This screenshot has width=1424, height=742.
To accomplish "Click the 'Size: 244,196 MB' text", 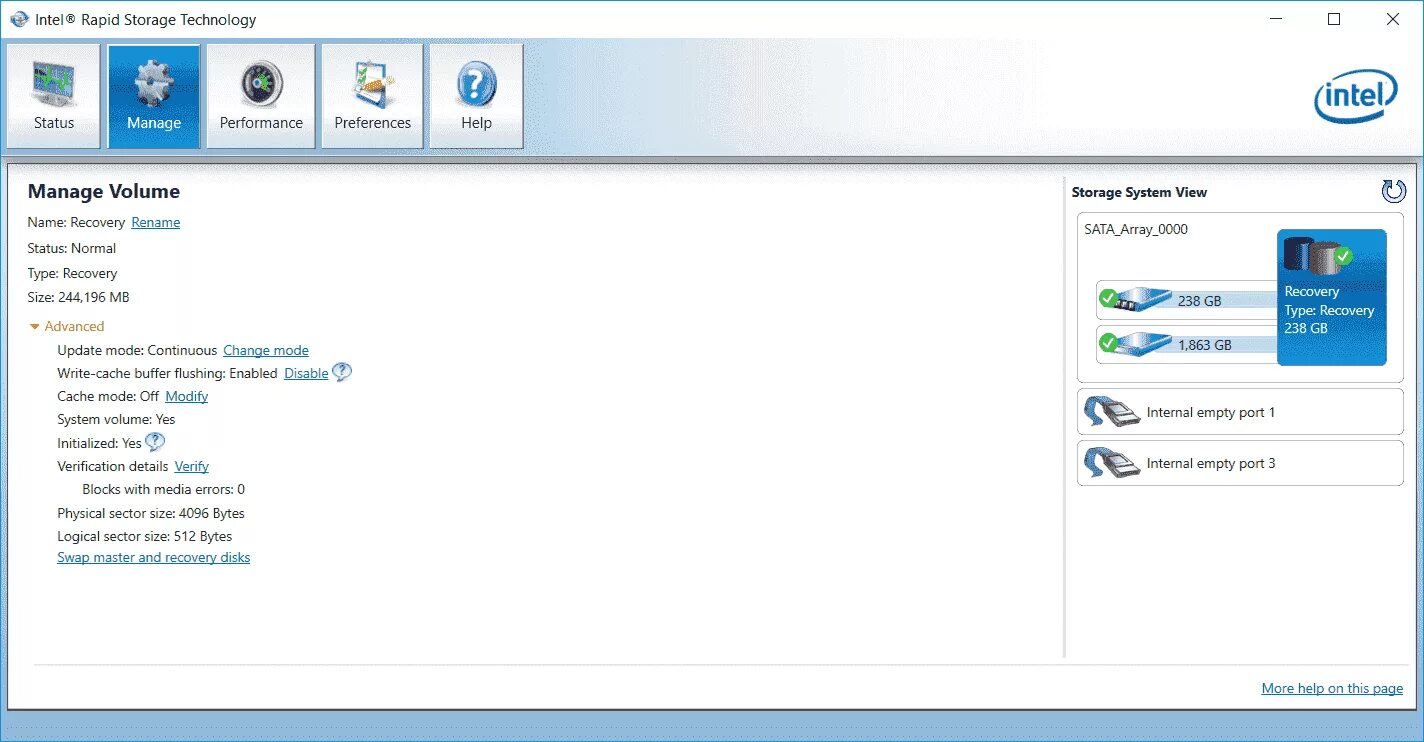I will [x=79, y=297].
